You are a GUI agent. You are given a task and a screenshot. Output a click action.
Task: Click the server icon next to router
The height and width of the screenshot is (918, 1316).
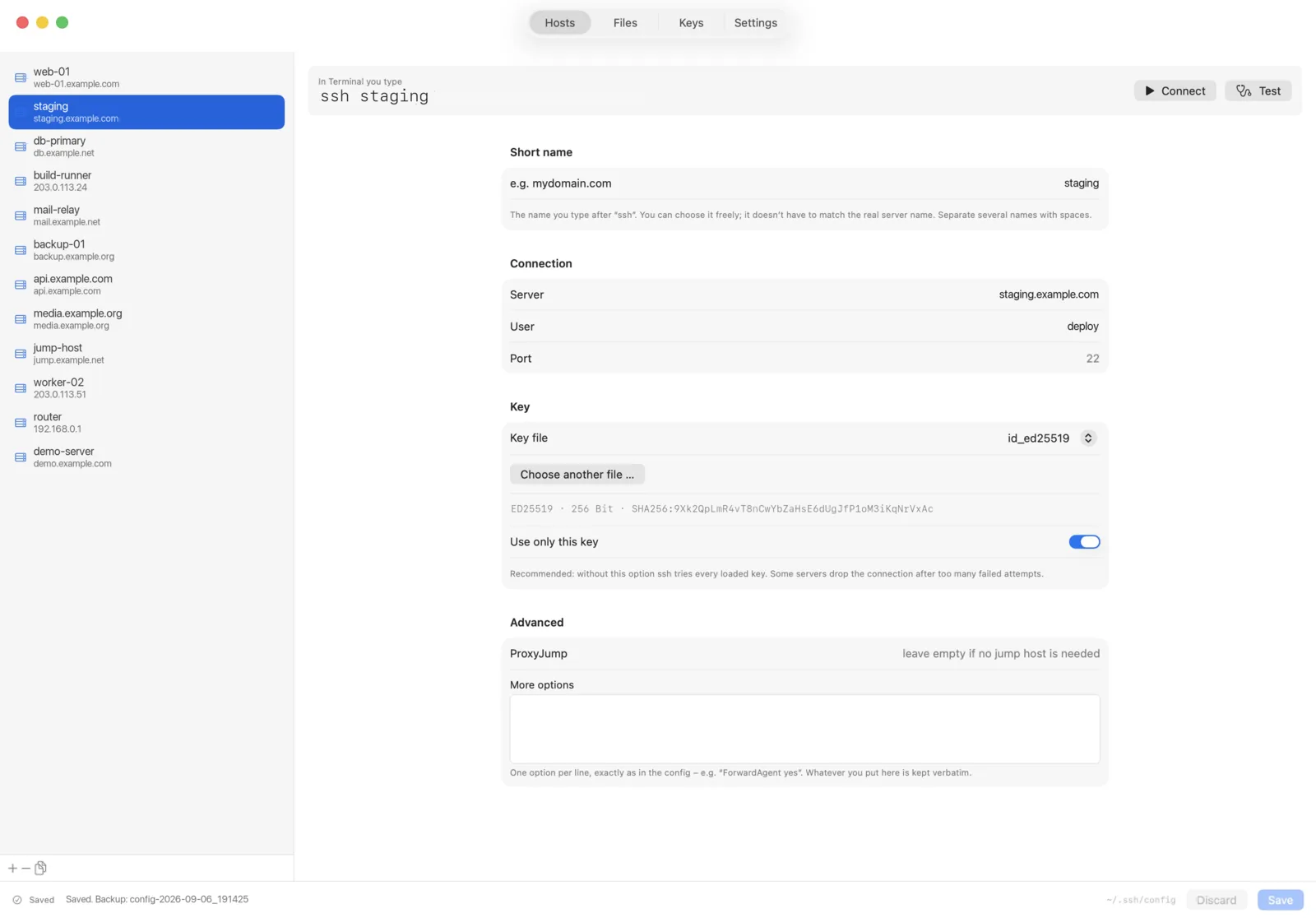click(21, 423)
